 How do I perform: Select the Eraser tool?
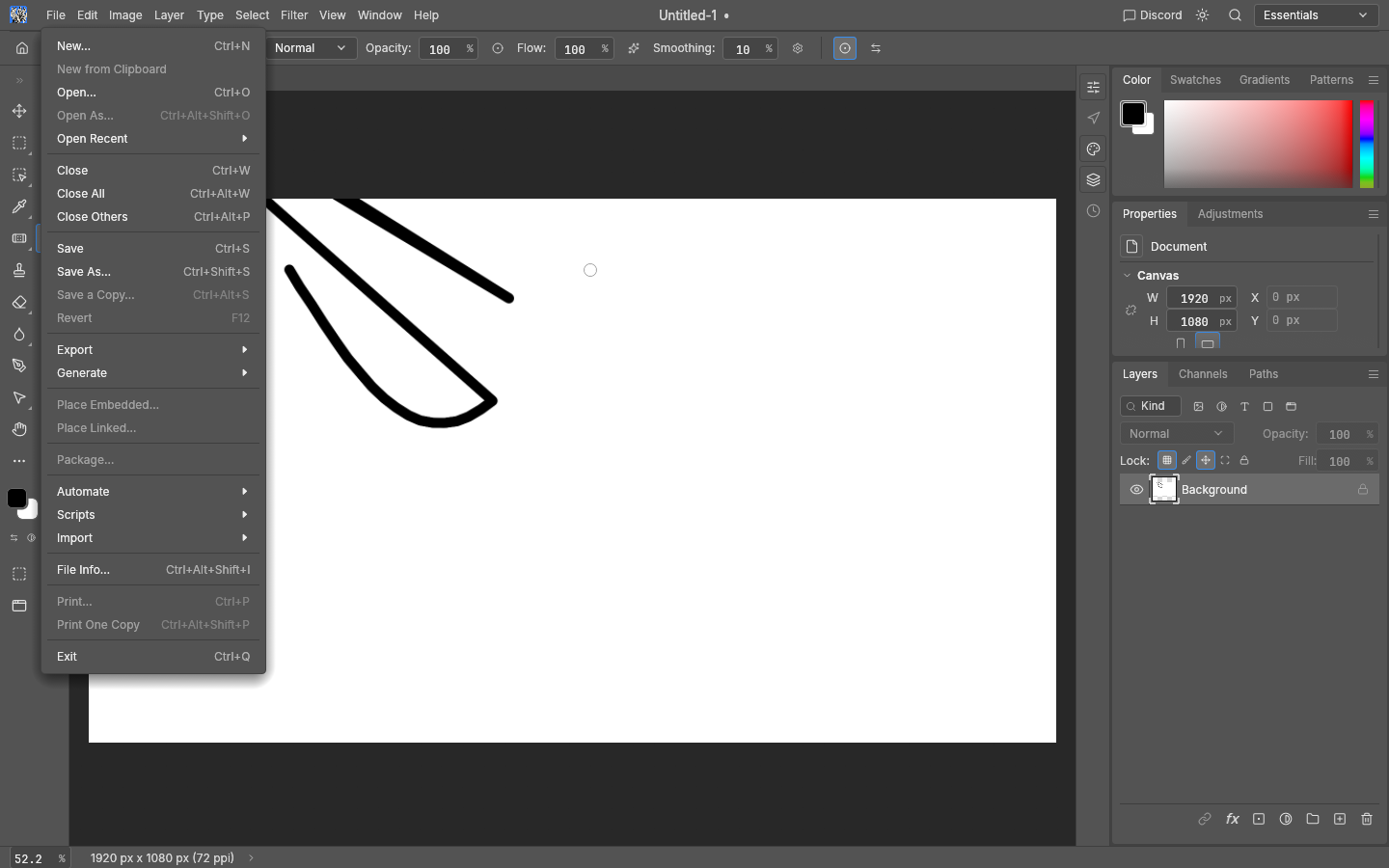[x=19, y=302]
